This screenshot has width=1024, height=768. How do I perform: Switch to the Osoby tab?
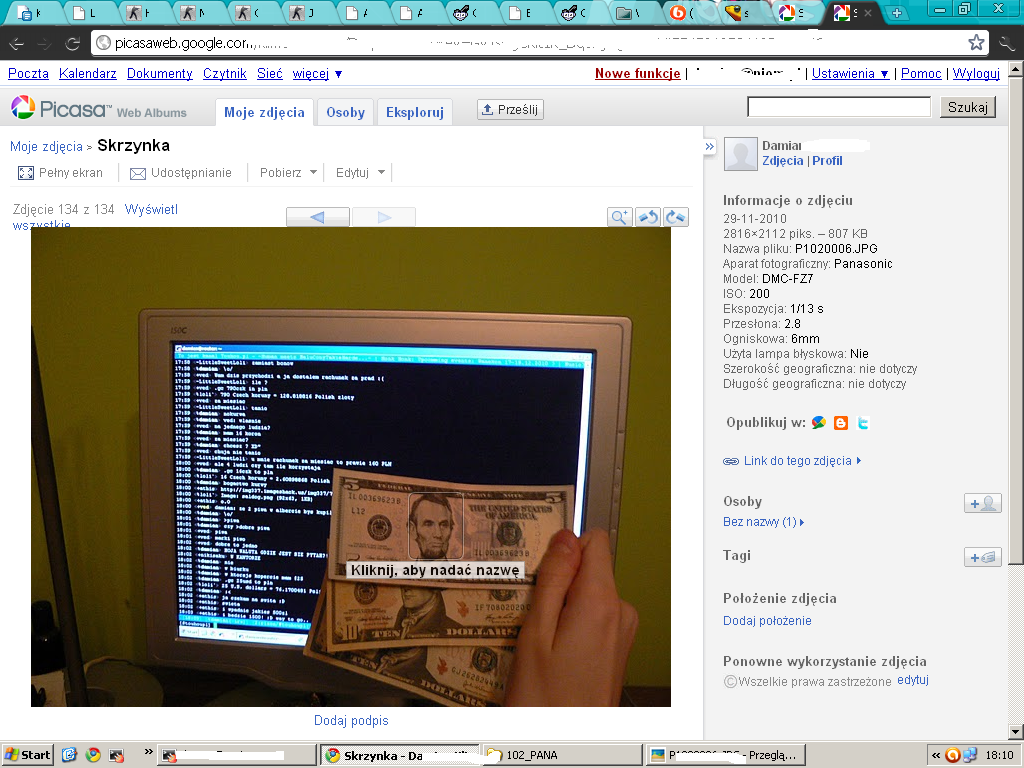tap(345, 112)
